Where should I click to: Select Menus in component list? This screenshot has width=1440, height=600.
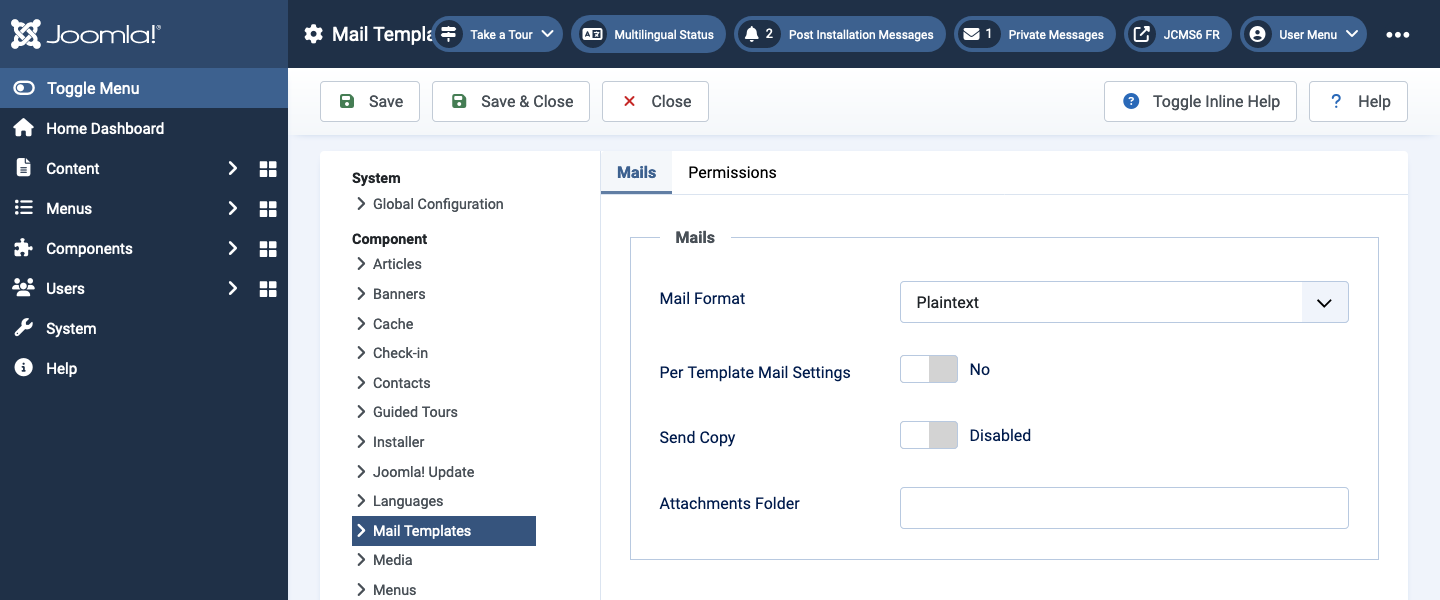(394, 590)
